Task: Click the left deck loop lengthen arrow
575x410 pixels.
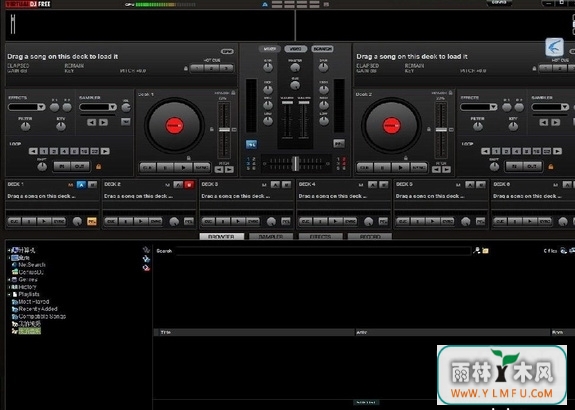Action: coord(105,151)
